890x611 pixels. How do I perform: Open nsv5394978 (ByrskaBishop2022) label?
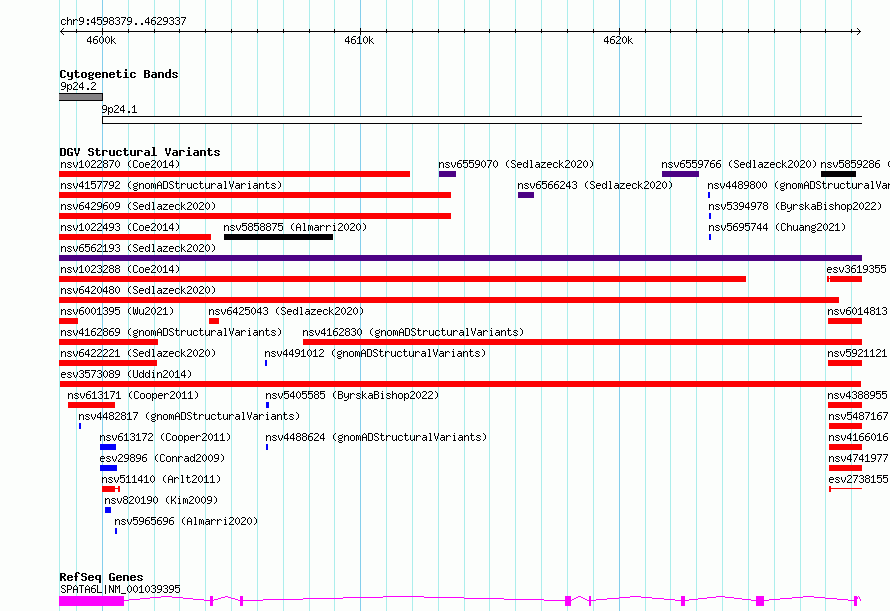795,206
